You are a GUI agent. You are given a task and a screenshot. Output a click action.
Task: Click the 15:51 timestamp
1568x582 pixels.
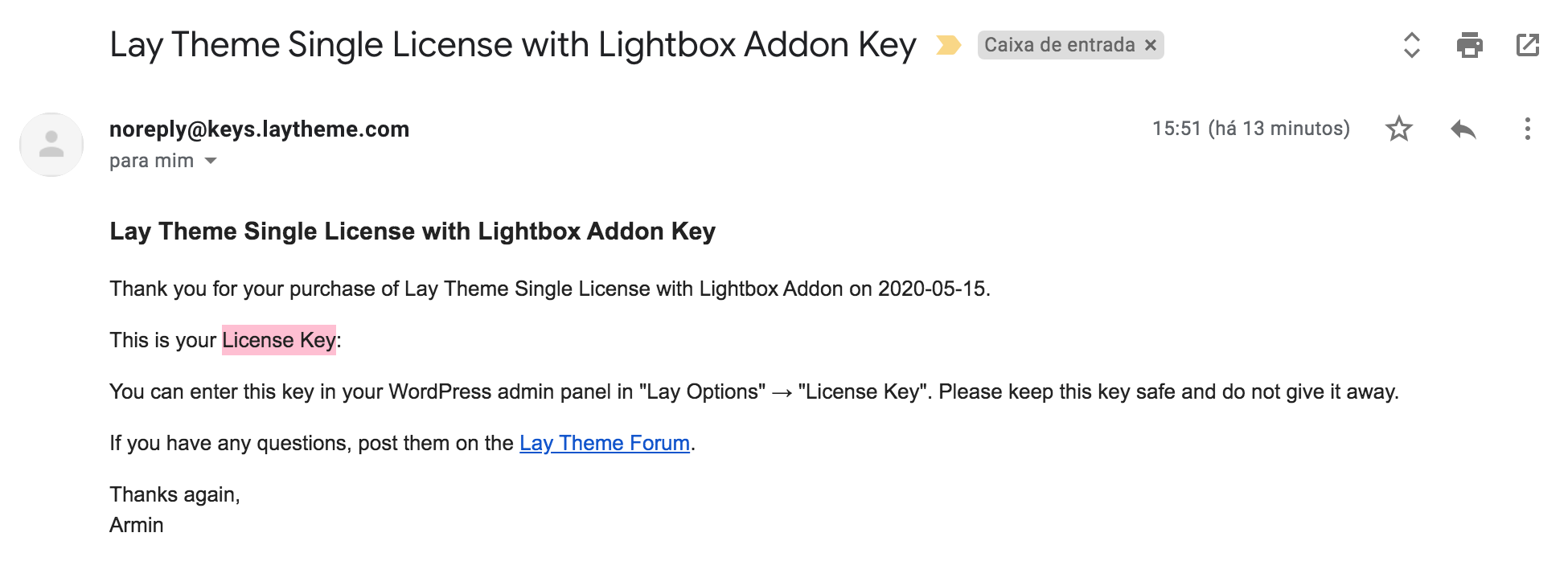pos(1250,129)
